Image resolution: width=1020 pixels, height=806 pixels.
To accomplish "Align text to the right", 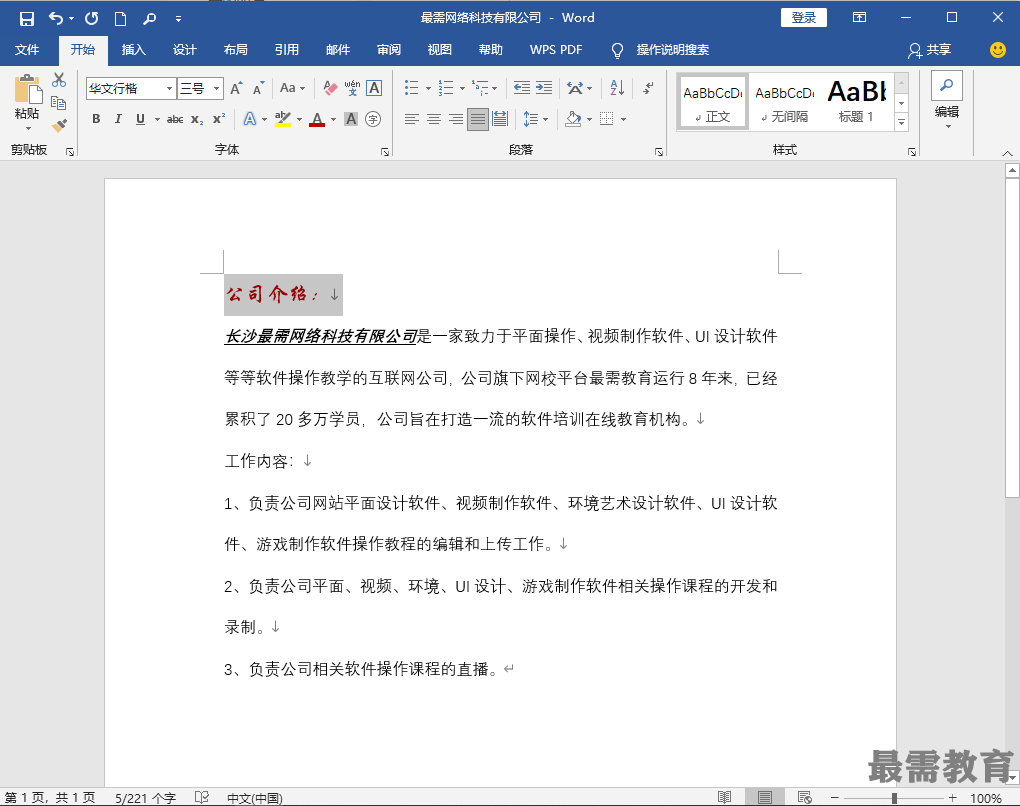I will 455,119.
